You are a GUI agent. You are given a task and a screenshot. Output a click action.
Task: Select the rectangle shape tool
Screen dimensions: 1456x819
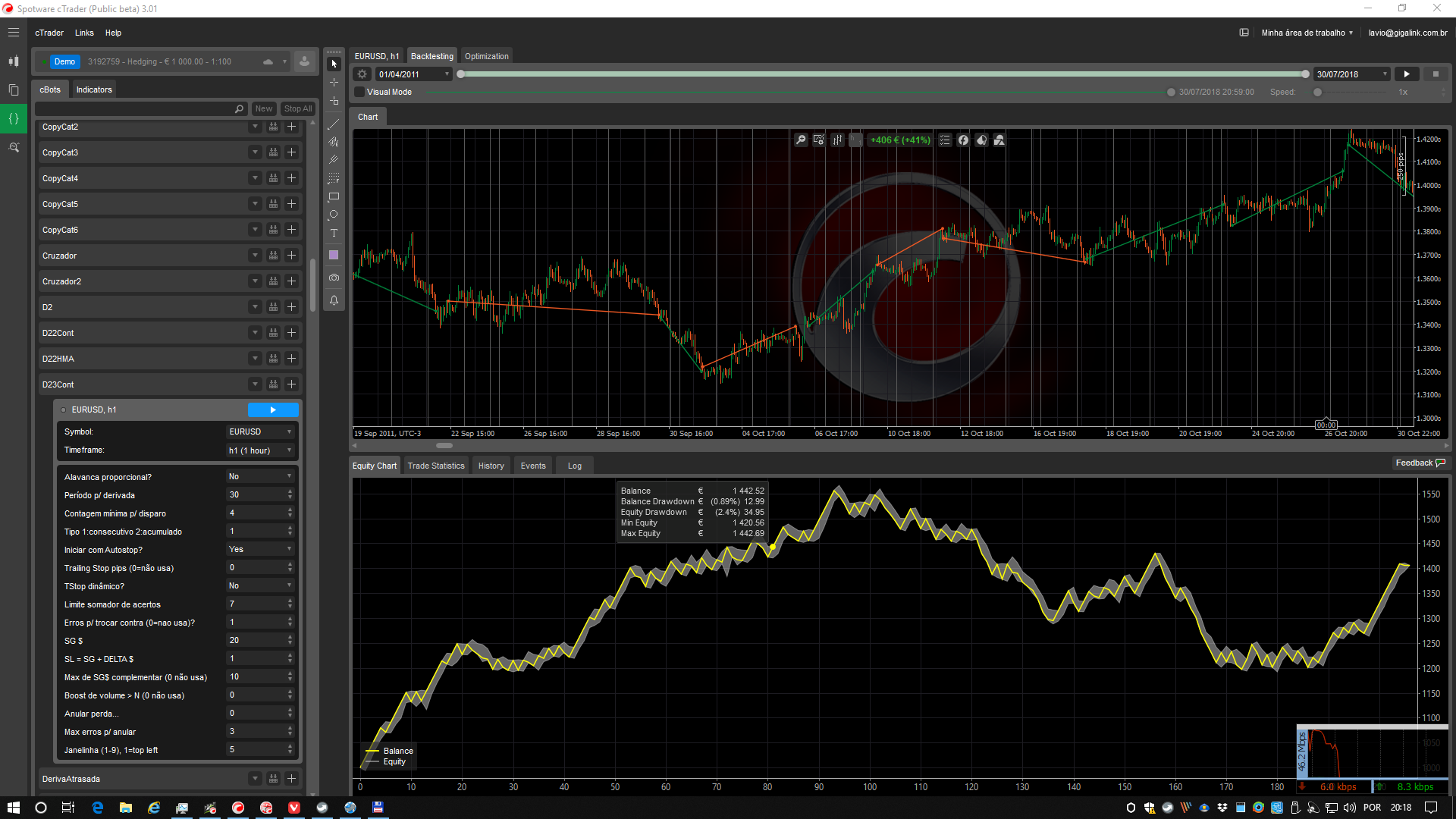point(334,196)
